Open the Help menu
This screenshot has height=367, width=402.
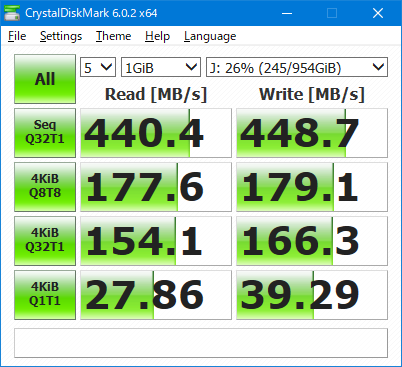pos(157,36)
